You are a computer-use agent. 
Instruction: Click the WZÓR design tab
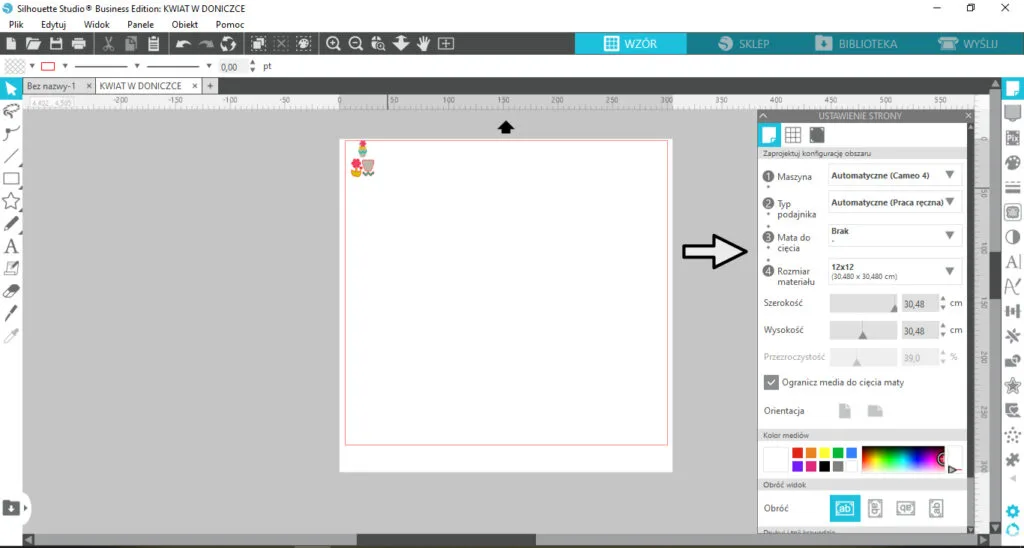pyautogui.click(x=630, y=44)
